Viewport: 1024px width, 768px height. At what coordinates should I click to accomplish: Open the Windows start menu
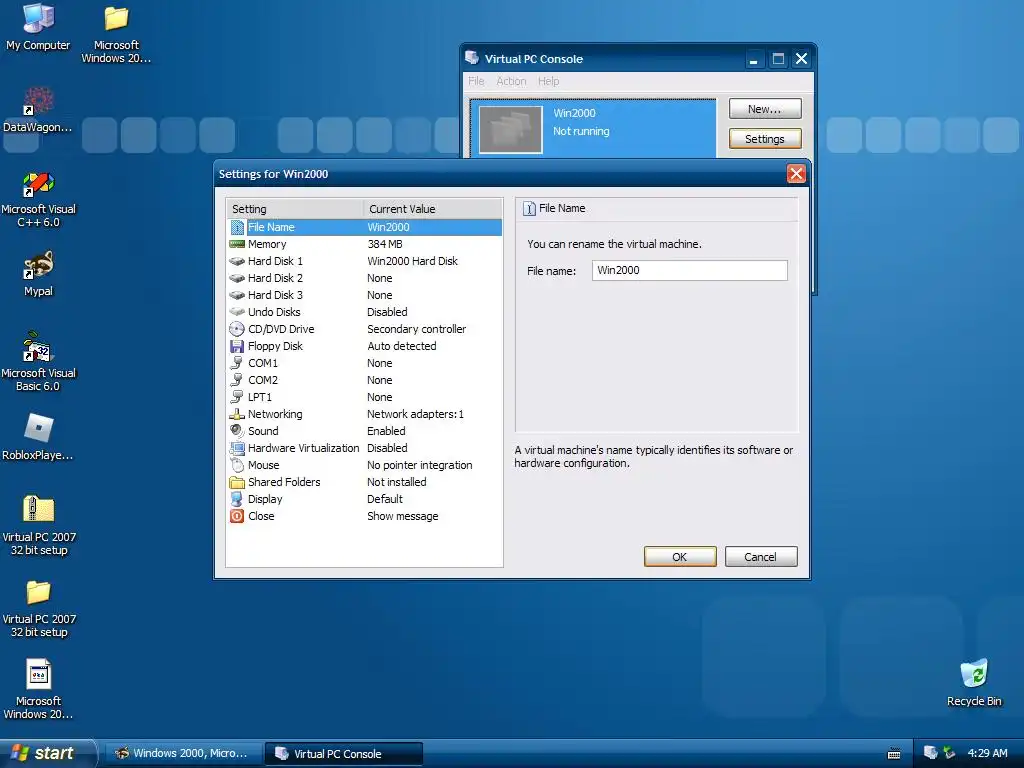(47, 753)
